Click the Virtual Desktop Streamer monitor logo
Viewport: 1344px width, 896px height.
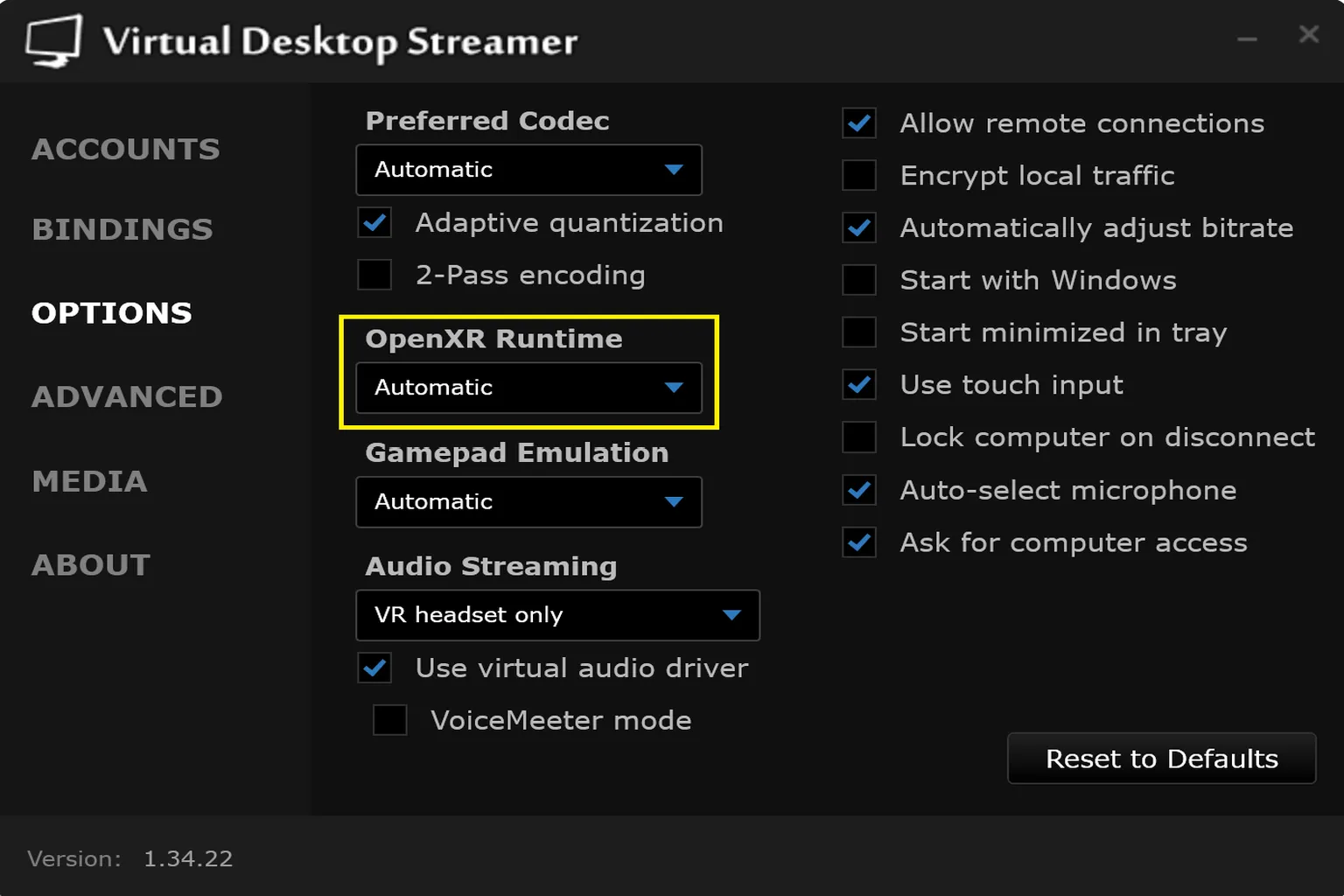pyautogui.click(x=53, y=41)
